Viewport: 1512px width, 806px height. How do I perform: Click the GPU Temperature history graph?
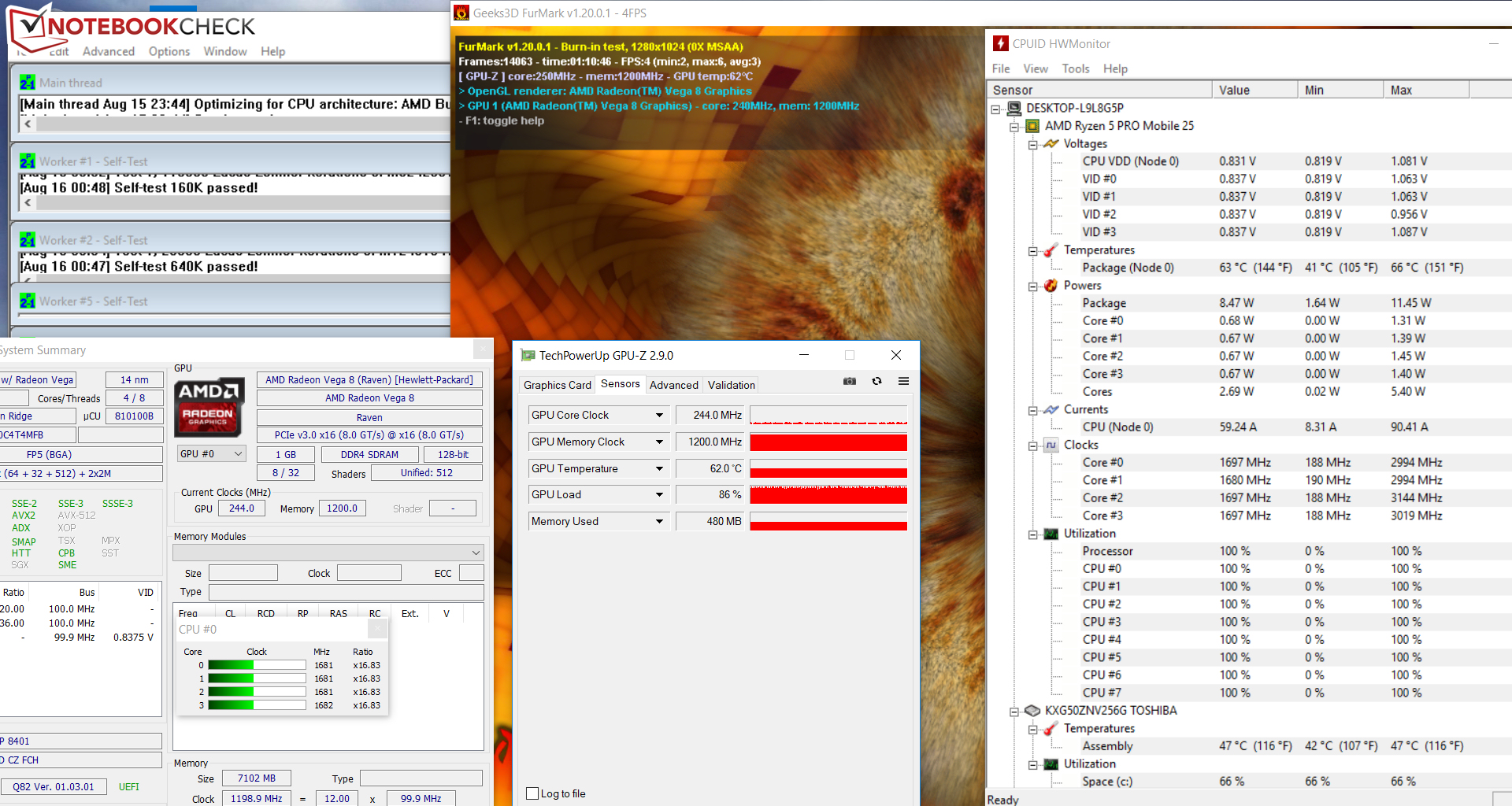coord(828,469)
